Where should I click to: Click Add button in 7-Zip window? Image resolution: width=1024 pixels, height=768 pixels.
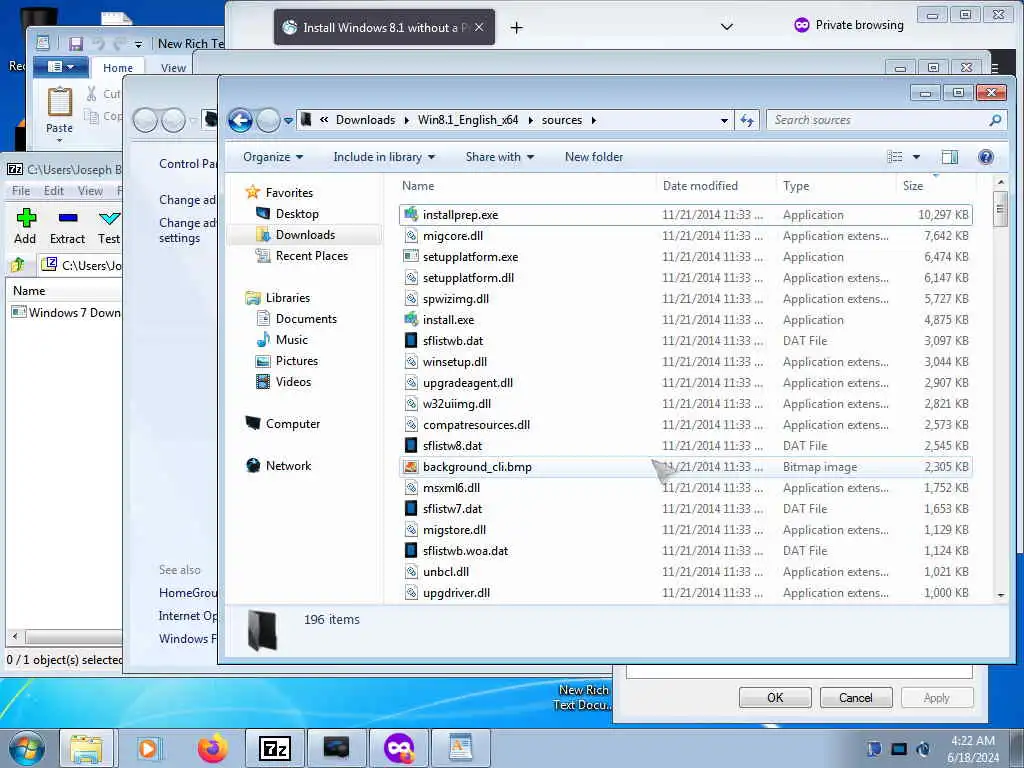point(25,226)
